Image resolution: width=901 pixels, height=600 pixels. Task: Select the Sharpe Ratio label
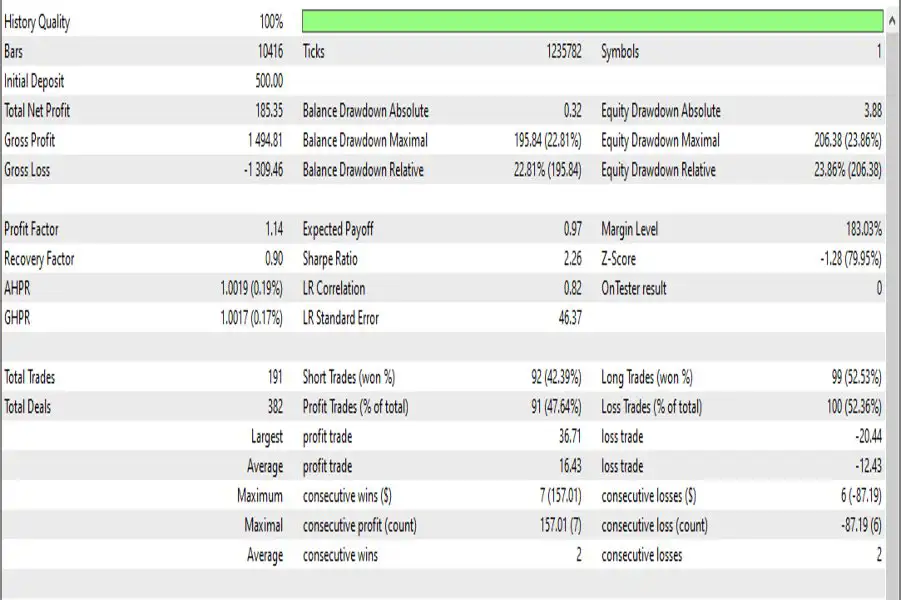click(x=330, y=259)
